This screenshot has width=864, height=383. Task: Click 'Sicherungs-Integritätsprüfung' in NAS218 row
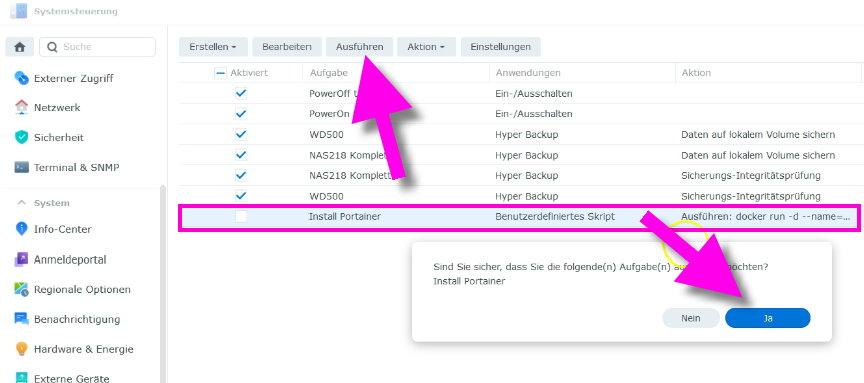[750, 176]
